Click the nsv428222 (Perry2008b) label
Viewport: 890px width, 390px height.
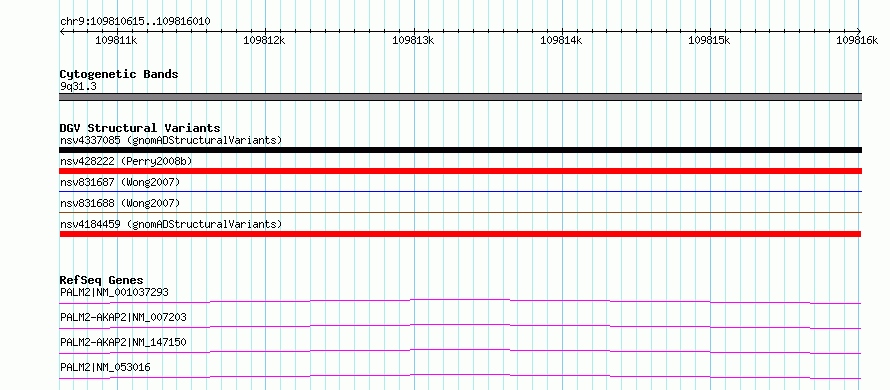click(126, 161)
